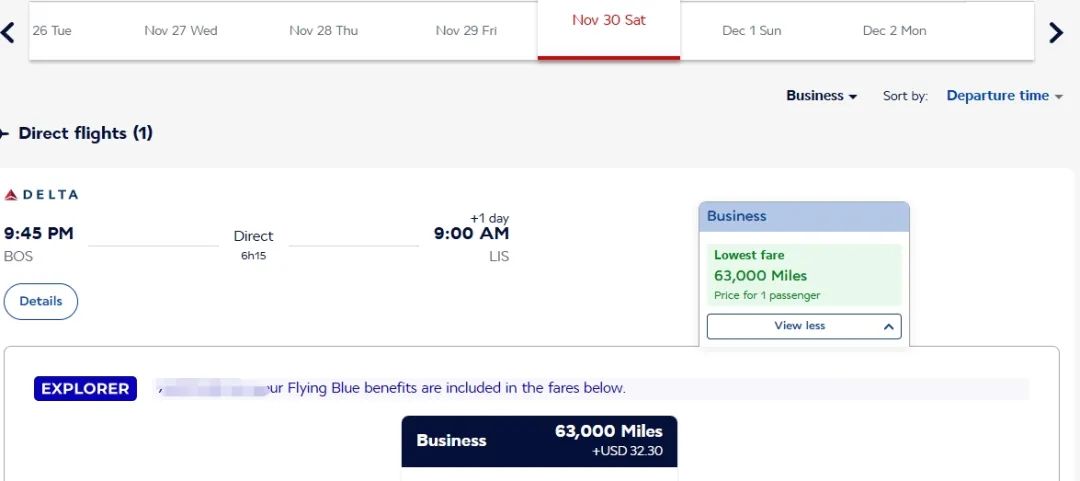Collapse fares with View less
Viewport: 1080px width, 481px height.
(x=799, y=326)
